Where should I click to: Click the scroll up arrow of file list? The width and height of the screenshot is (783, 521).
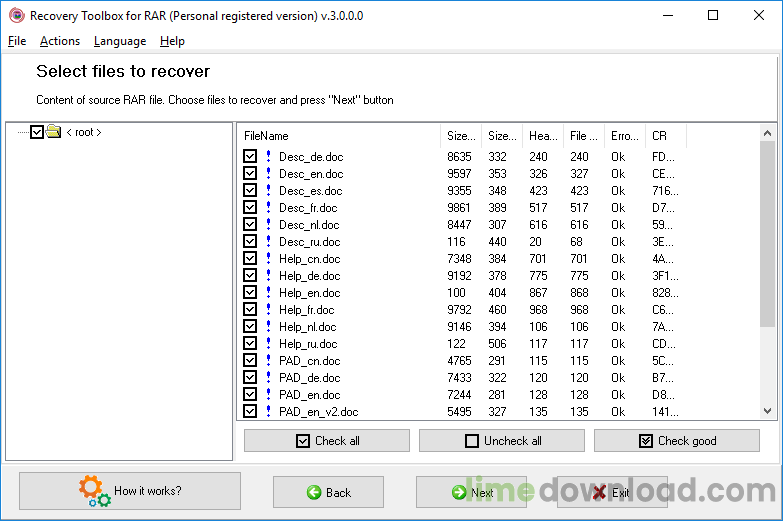tap(768, 133)
